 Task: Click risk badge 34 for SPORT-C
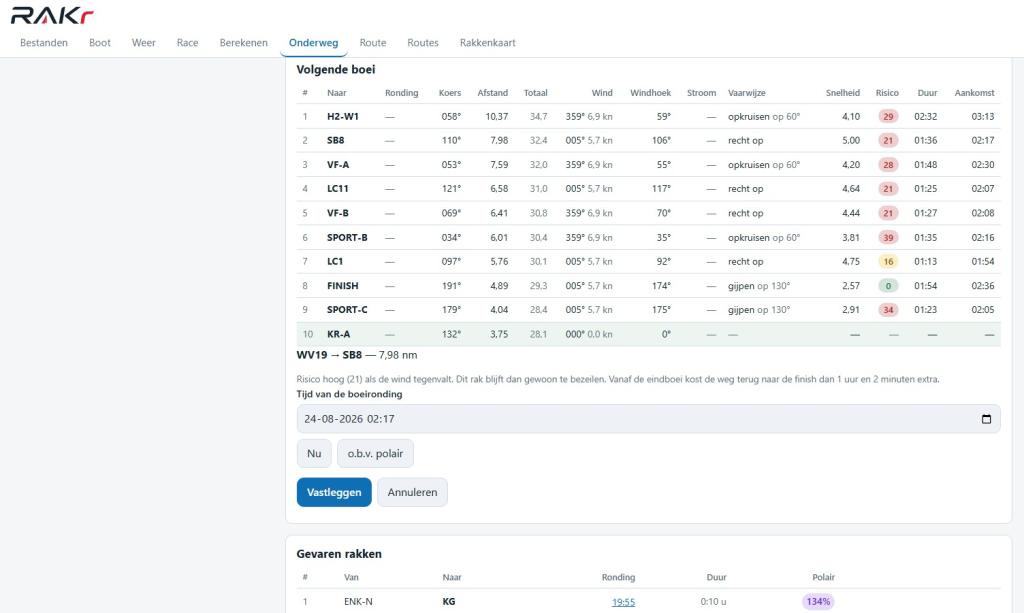point(888,310)
